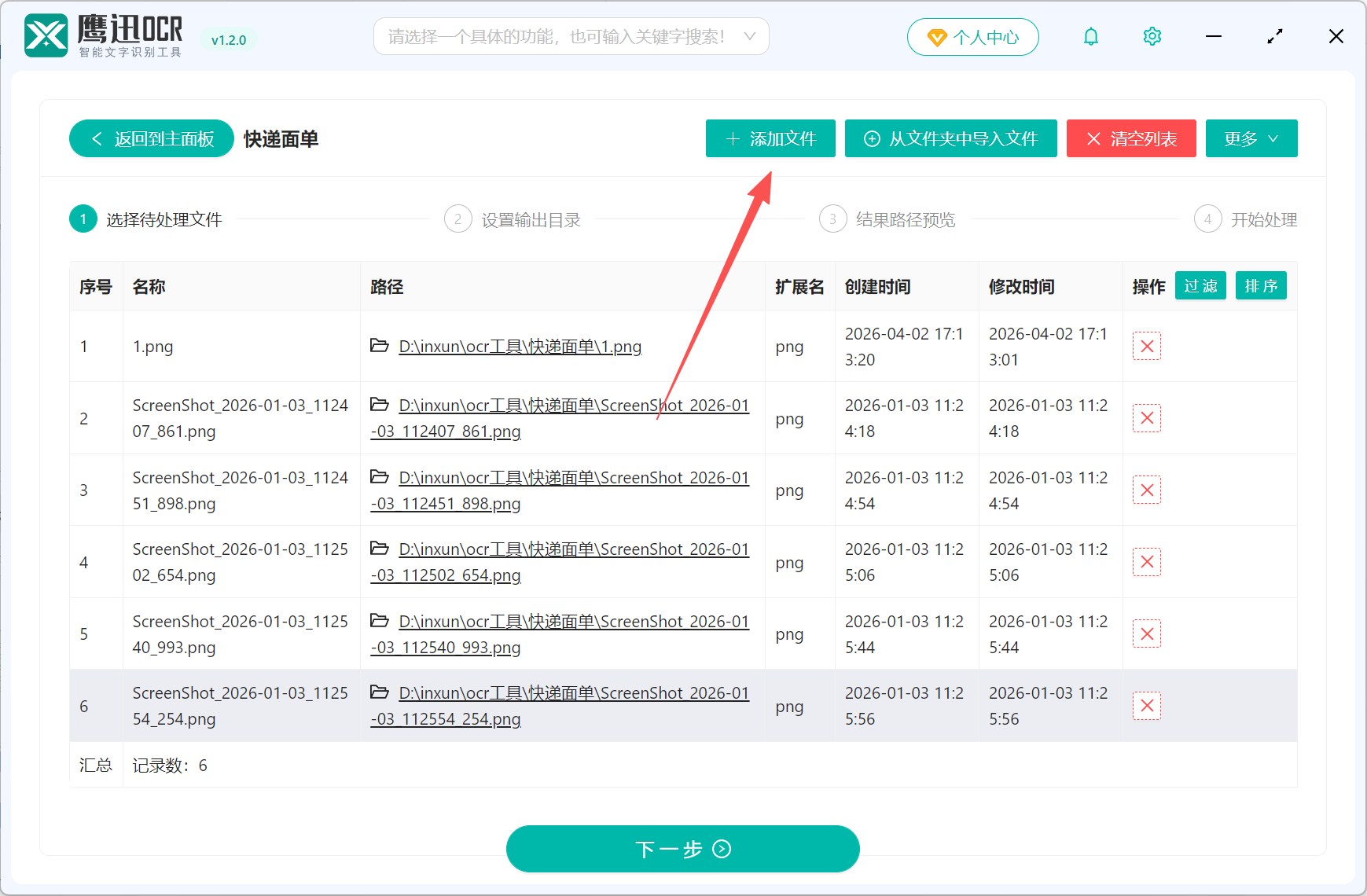Open the notification bell icon
Image resolution: width=1367 pixels, height=896 pixels.
tap(1091, 36)
